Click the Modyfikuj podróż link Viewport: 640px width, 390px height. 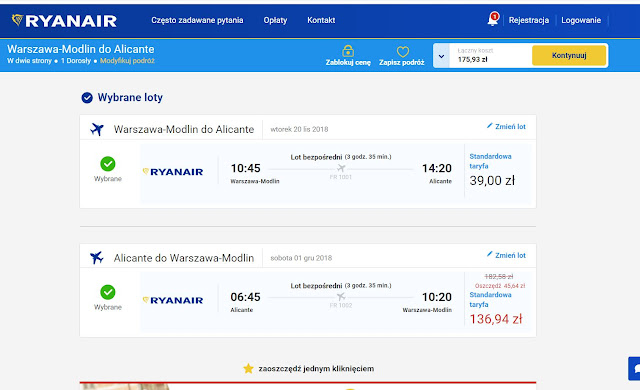coord(127,61)
